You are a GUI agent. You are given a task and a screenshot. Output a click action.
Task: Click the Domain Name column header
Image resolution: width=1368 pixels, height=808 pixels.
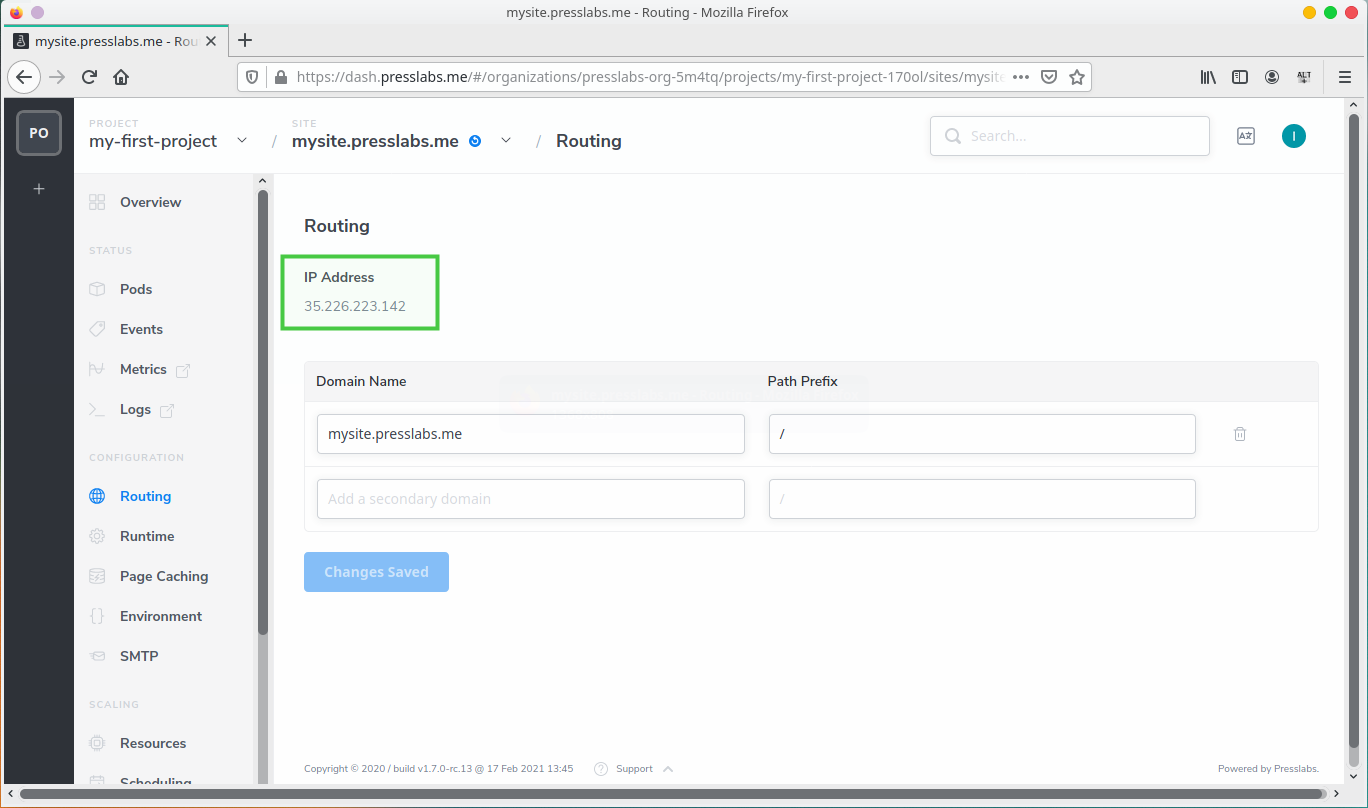[361, 381]
